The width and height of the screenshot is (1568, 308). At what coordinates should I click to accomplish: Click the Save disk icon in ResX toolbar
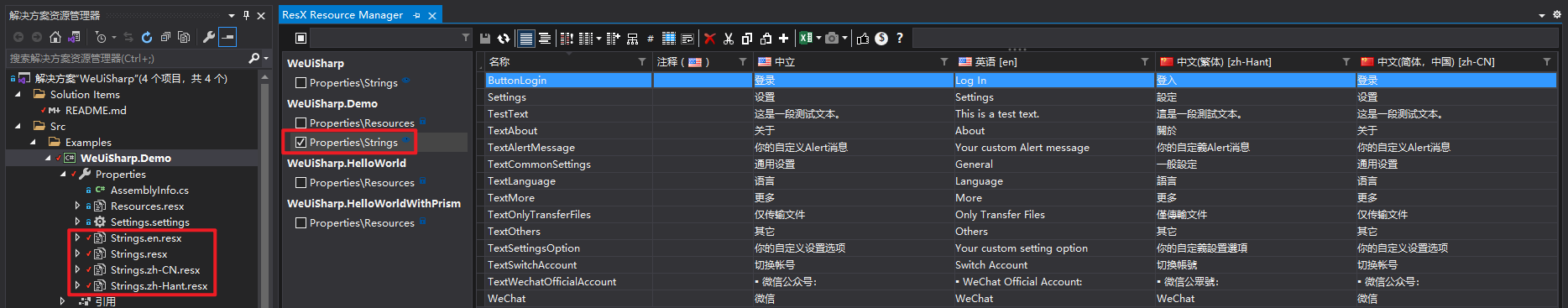(485, 38)
